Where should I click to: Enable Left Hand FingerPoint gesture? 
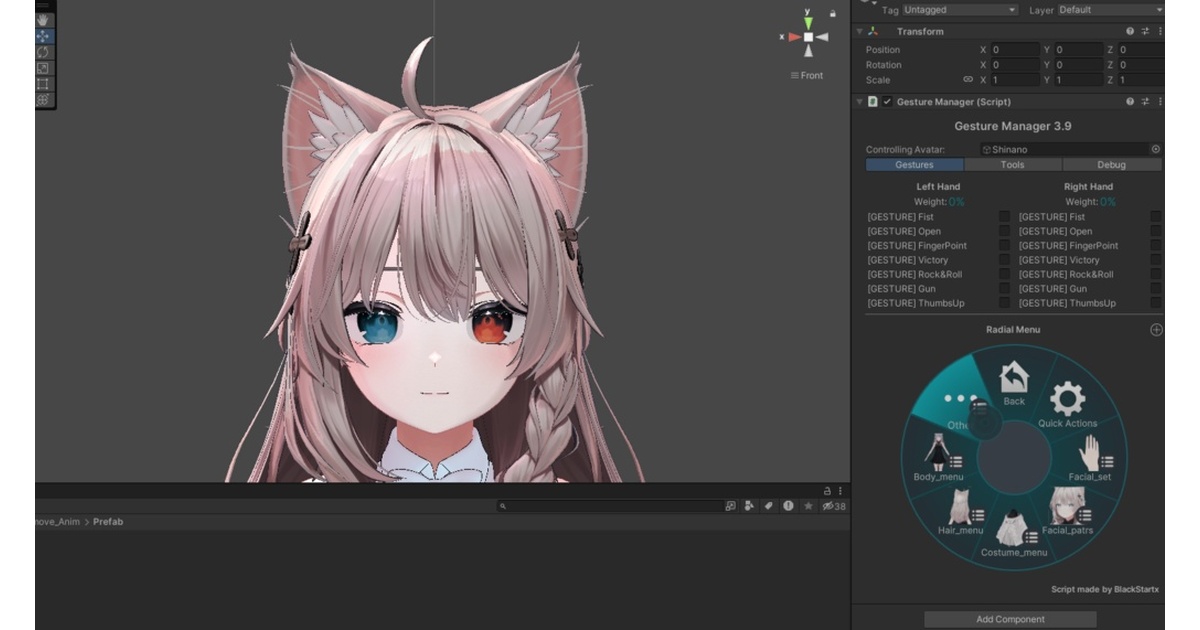click(1004, 245)
